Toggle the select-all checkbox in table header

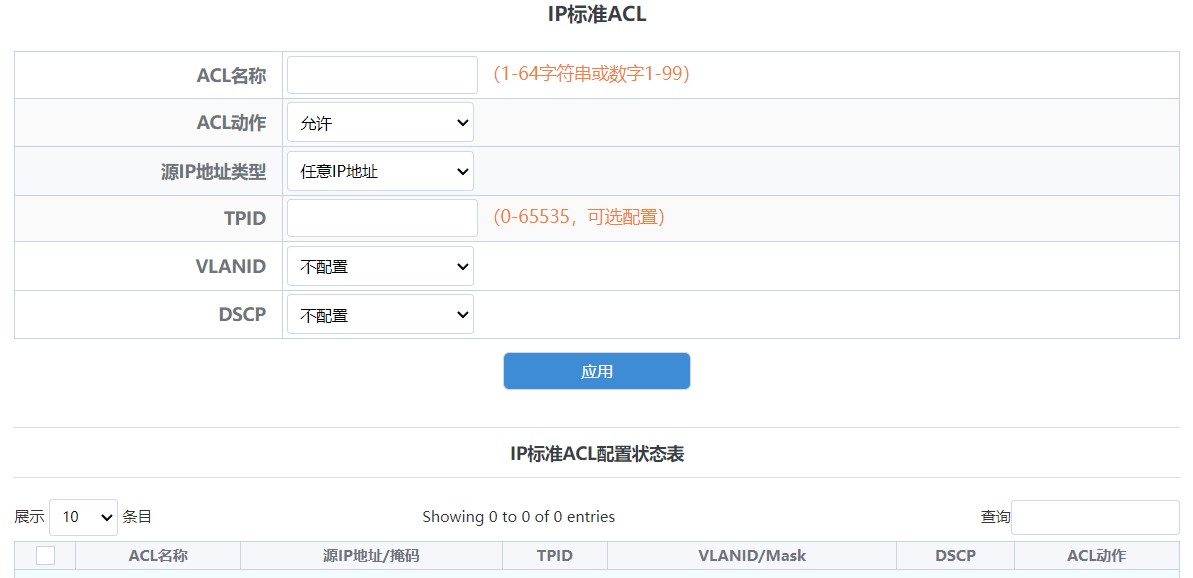pyautogui.click(x=46, y=555)
